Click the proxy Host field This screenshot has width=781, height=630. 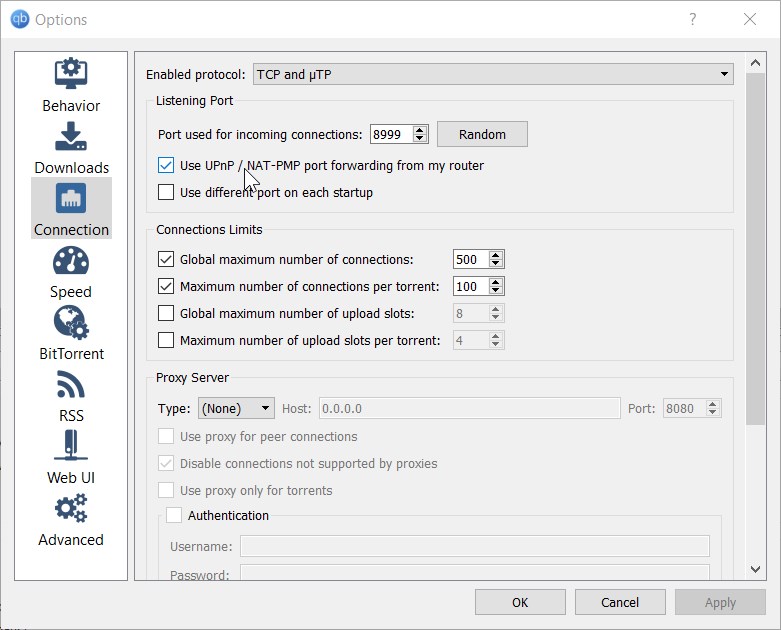470,408
